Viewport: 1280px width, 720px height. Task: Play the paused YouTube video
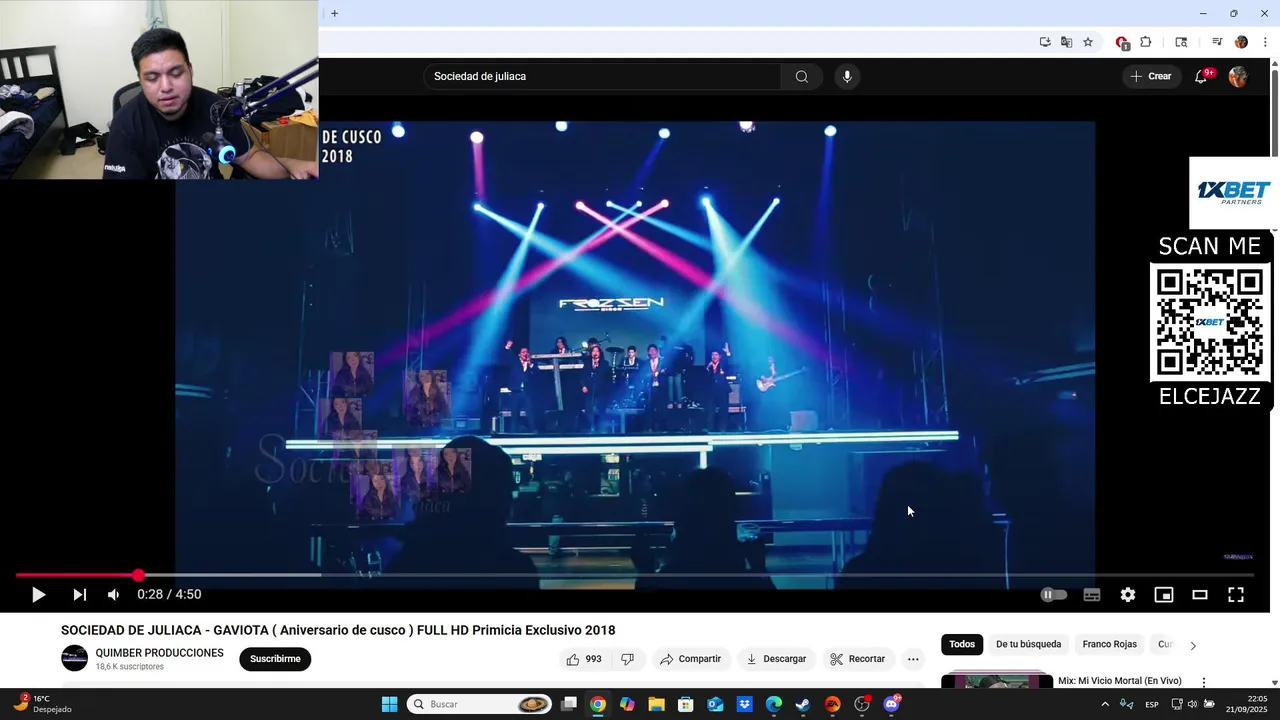click(38, 595)
